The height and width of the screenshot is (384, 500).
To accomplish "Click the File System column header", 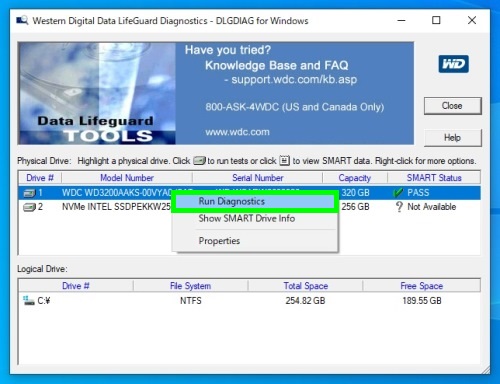I will [x=190, y=286].
